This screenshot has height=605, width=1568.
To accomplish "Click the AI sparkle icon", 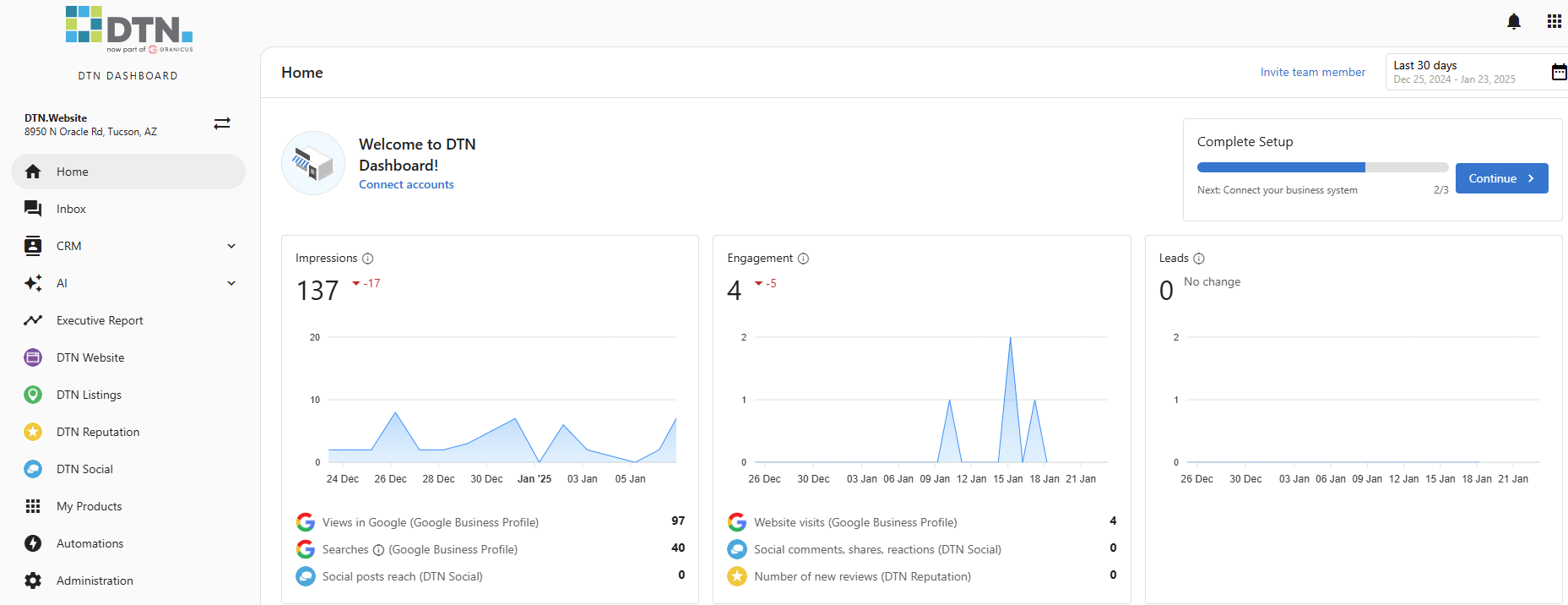I will (x=33, y=283).
